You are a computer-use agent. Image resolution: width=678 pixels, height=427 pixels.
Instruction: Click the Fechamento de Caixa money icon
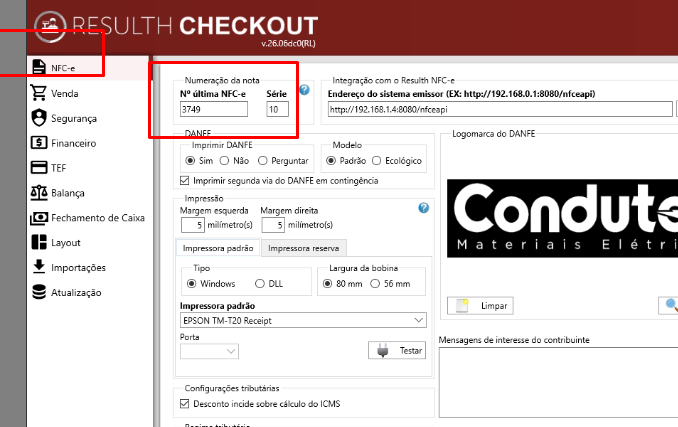coord(39,218)
